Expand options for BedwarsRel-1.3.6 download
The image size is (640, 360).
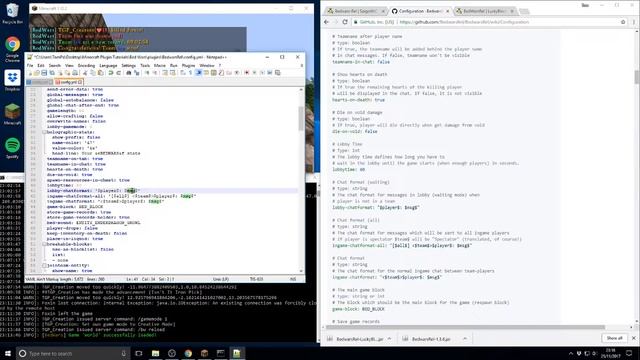(465, 339)
